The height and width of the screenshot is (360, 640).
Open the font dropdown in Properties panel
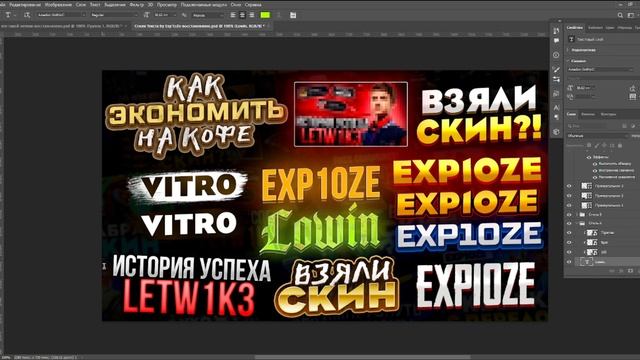click(600, 70)
